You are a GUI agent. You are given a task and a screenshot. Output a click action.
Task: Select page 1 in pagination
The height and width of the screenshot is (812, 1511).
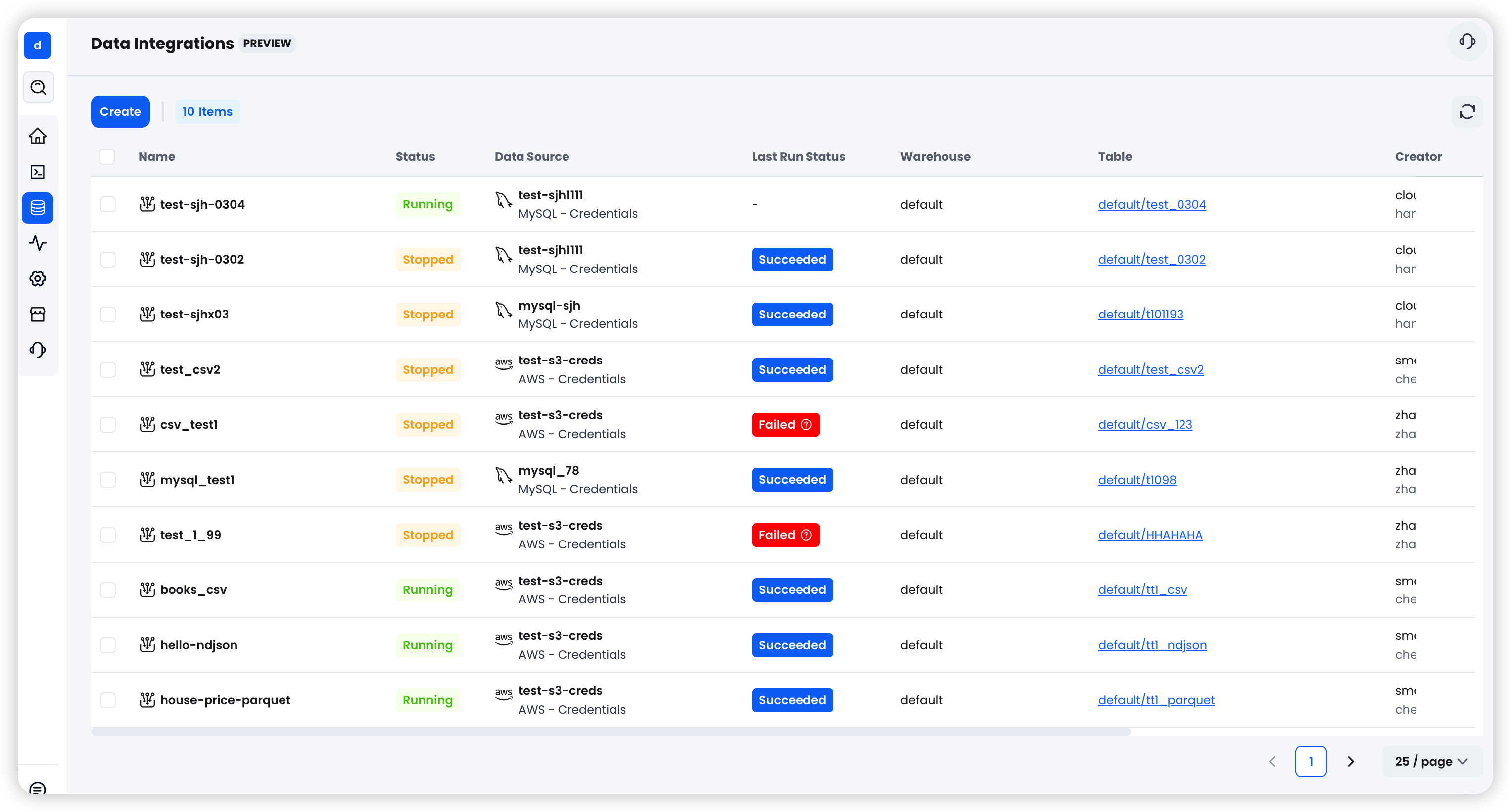click(x=1312, y=761)
